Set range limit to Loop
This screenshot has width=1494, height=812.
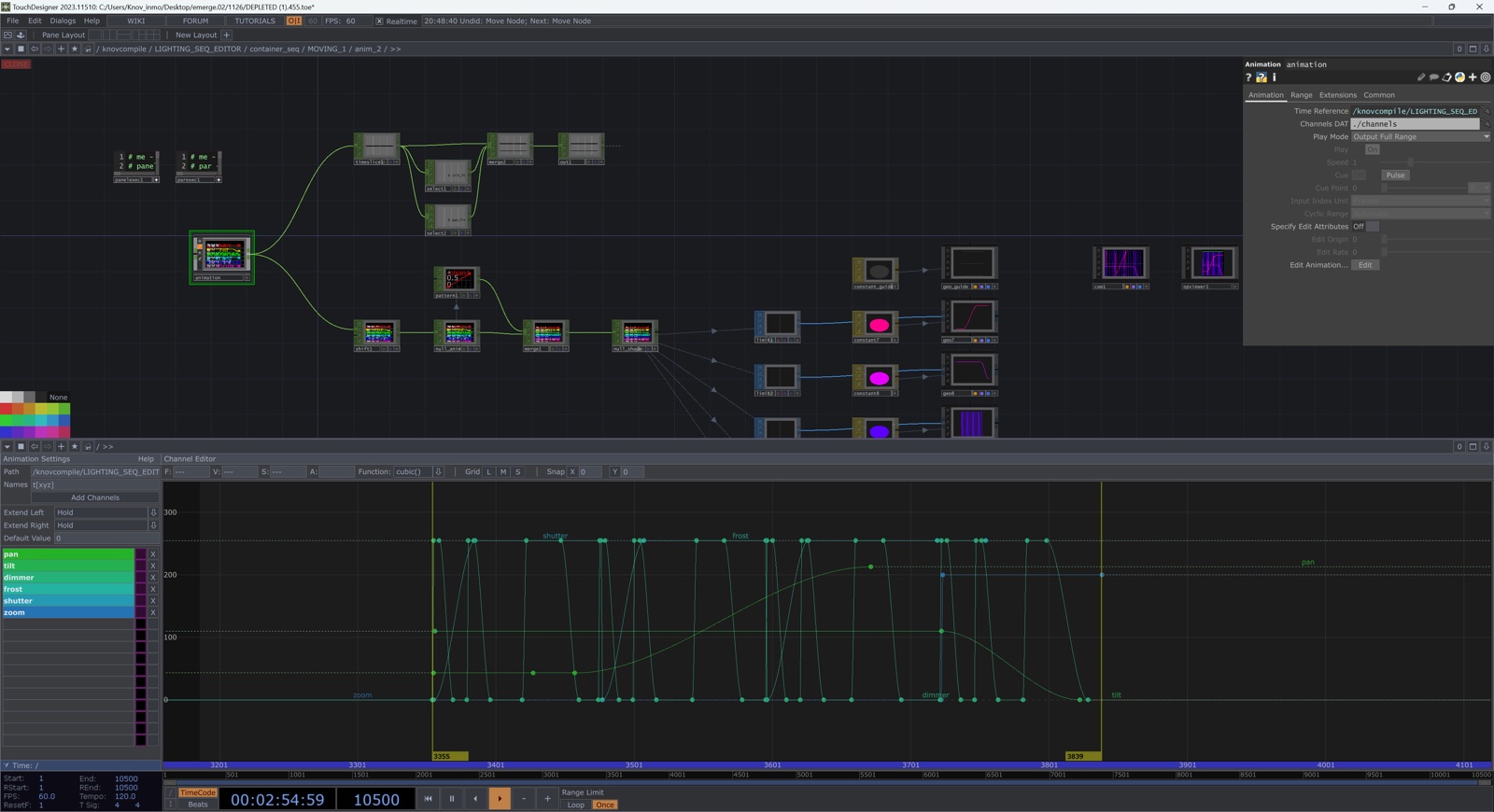pyautogui.click(x=575, y=805)
